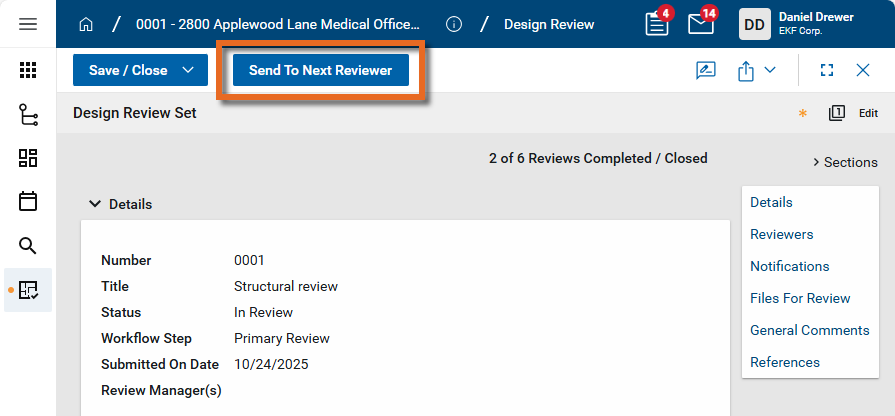
Task: Open the dashboard sidebar icon
Action: [x=28, y=158]
